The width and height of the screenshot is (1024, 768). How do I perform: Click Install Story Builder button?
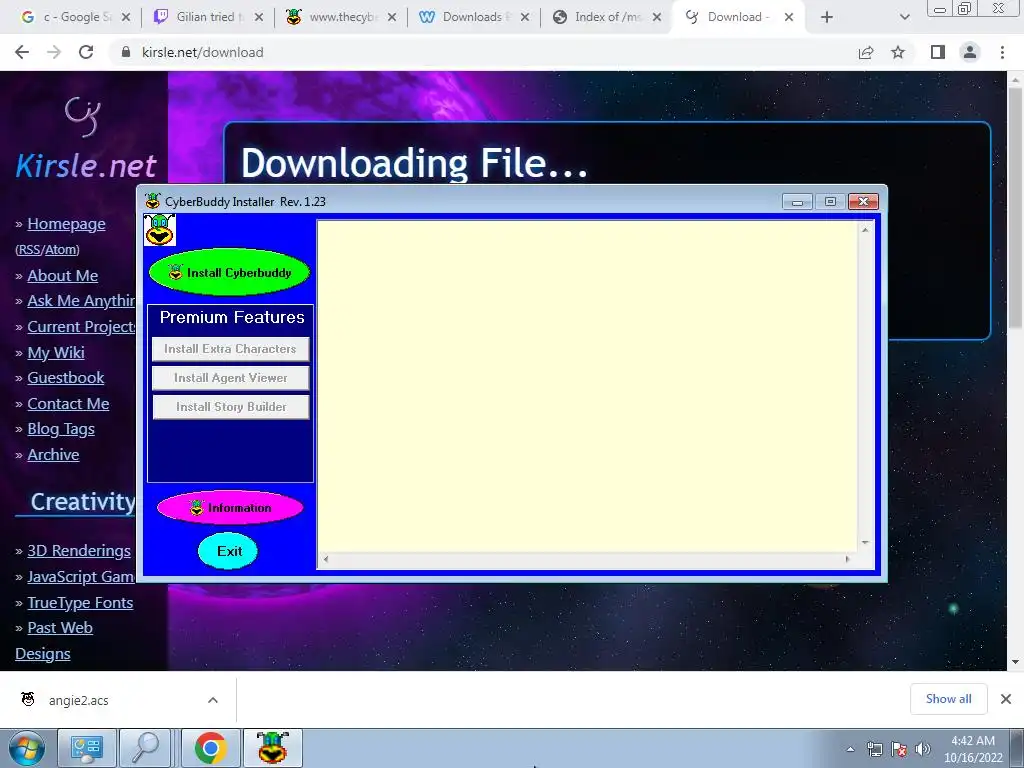[x=230, y=406]
